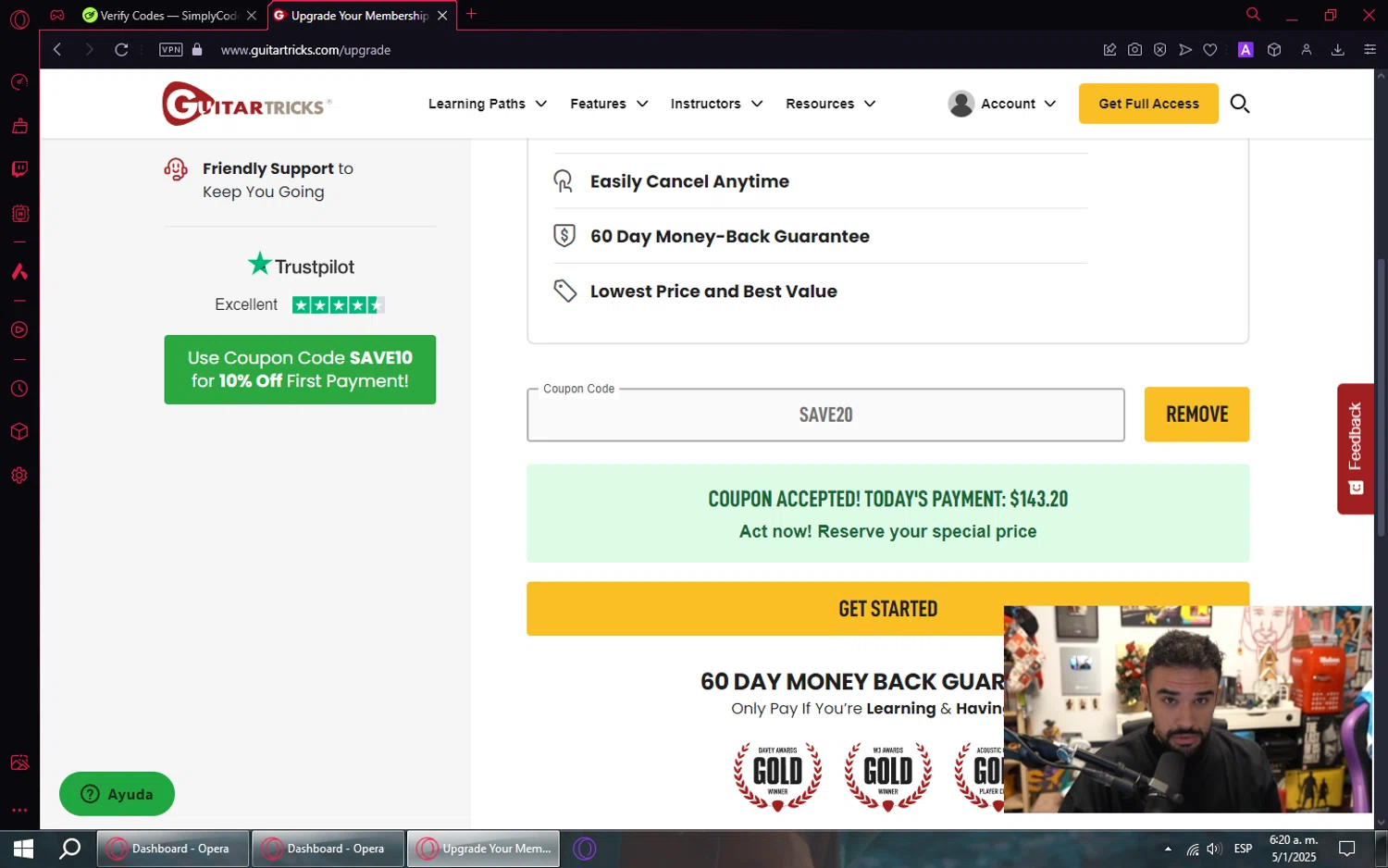Open Windows taskbar search
The height and width of the screenshot is (868, 1388).
coord(69,849)
